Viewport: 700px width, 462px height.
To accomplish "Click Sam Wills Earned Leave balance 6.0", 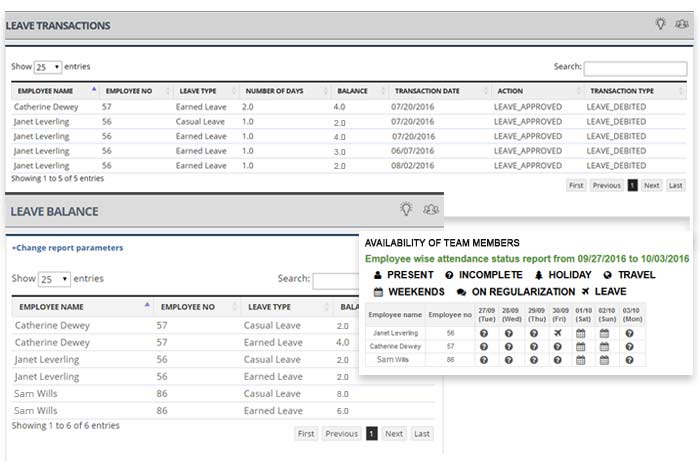I will [342, 411].
